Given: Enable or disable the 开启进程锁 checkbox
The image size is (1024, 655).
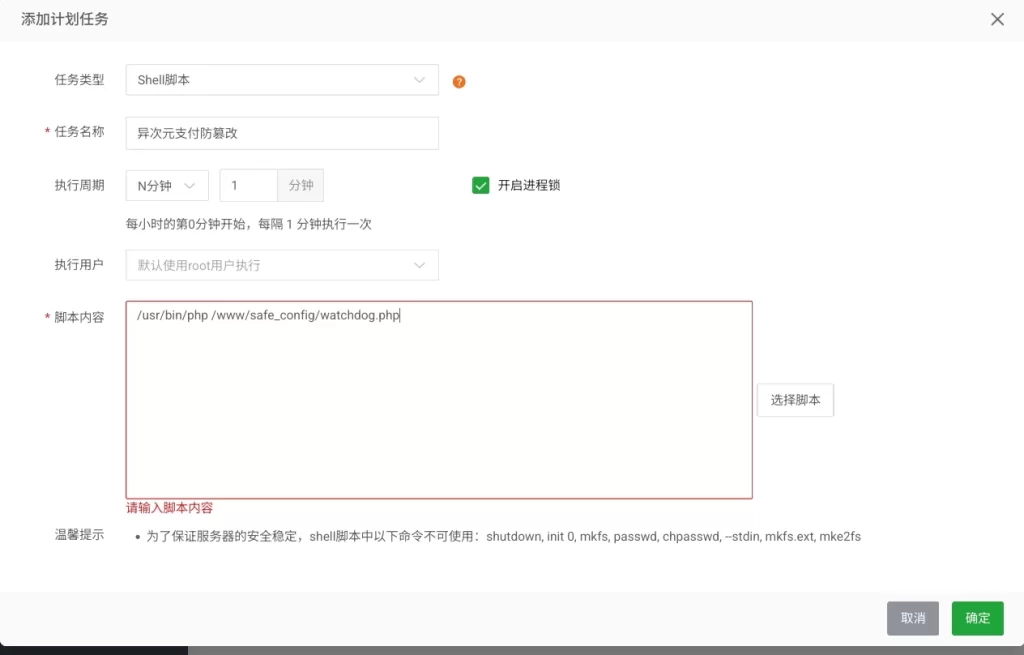Looking at the screenshot, I should 481,185.
